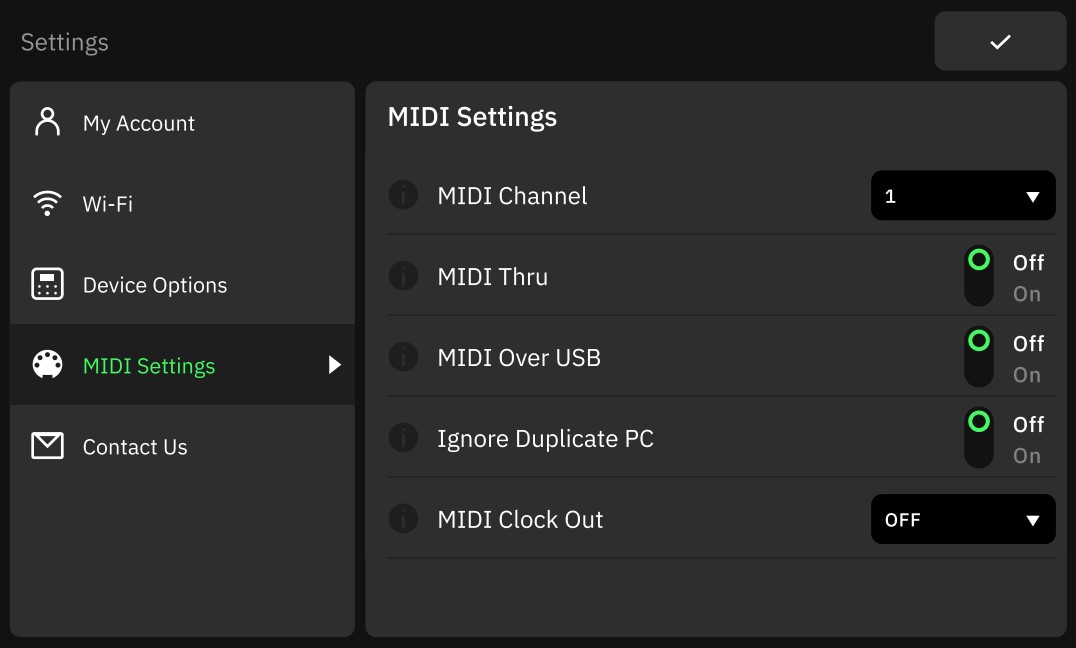Toggle the MIDI Thru switch

pyautogui.click(x=979, y=276)
